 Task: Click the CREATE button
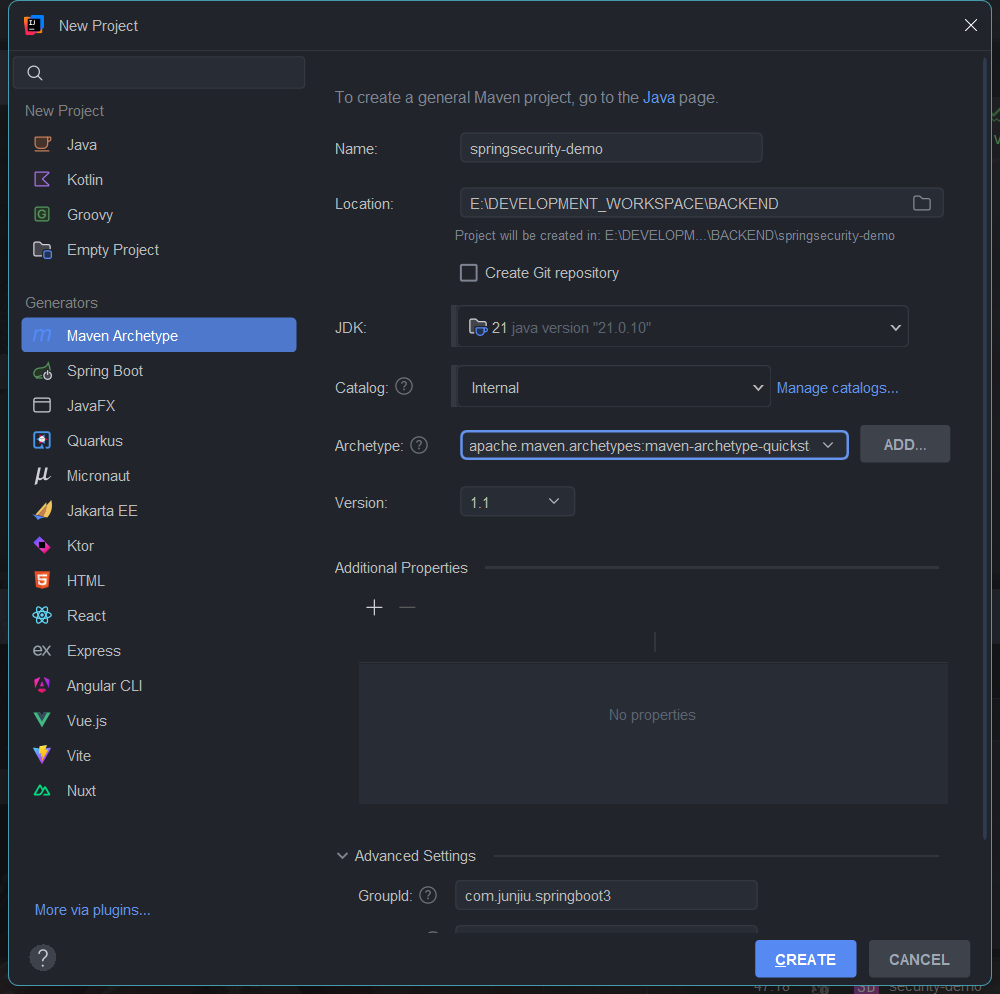[805, 959]
